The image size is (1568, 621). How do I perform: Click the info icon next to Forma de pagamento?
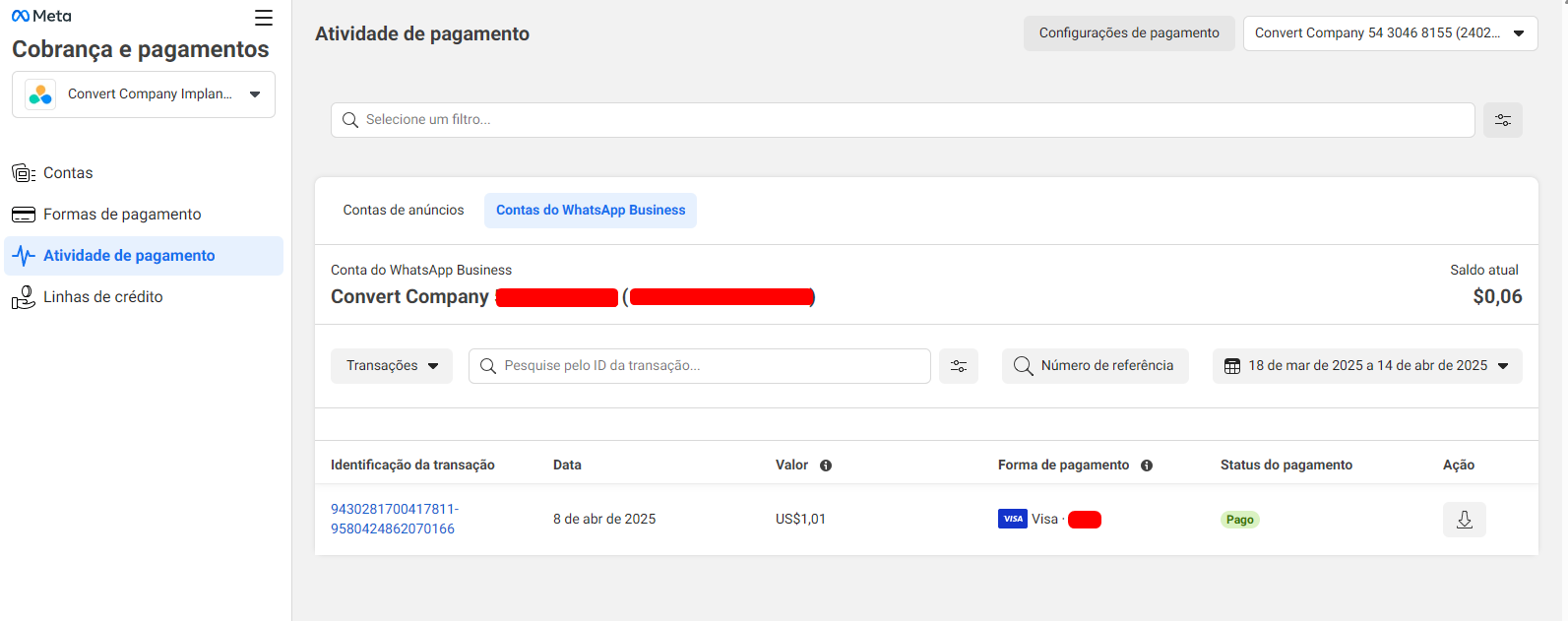click(x=1147, y=466)
